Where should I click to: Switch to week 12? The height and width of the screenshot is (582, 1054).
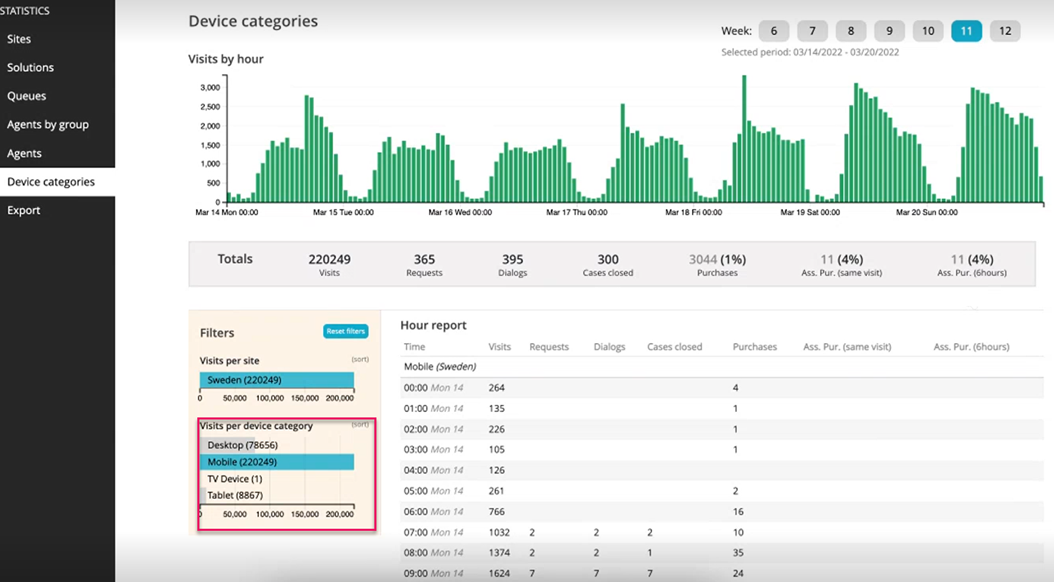pyautogui.click(x=1005, y=31)
